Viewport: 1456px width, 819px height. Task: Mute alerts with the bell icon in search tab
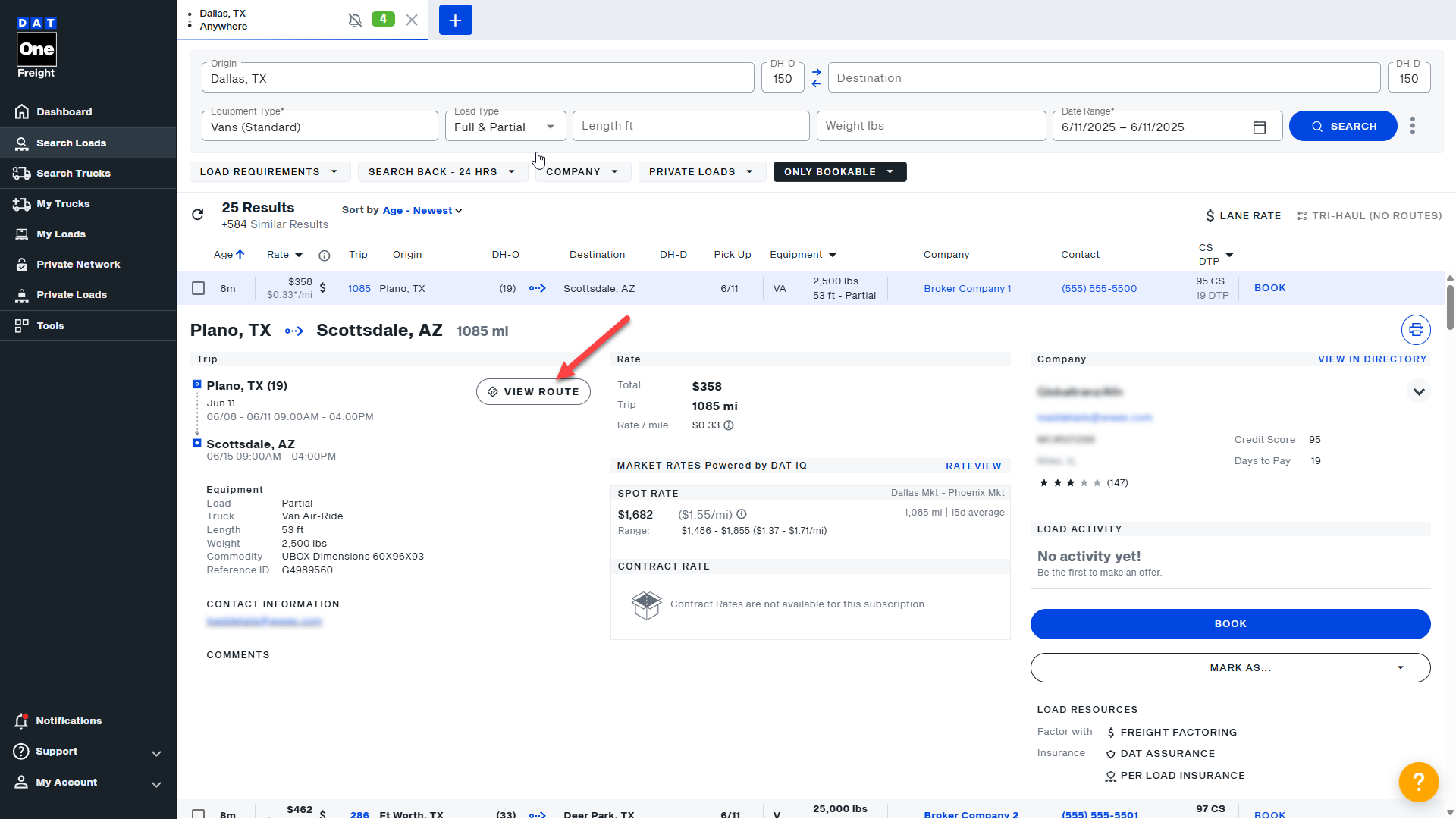coord(355,20)
